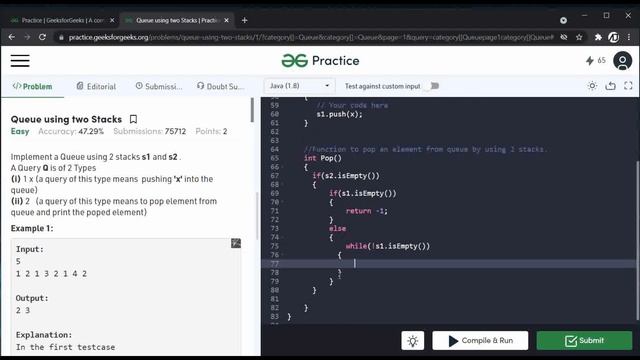The width and height of the screenshot is (640, 360).
Task: Click the Easy difficulty label
Action: point(20,131)
